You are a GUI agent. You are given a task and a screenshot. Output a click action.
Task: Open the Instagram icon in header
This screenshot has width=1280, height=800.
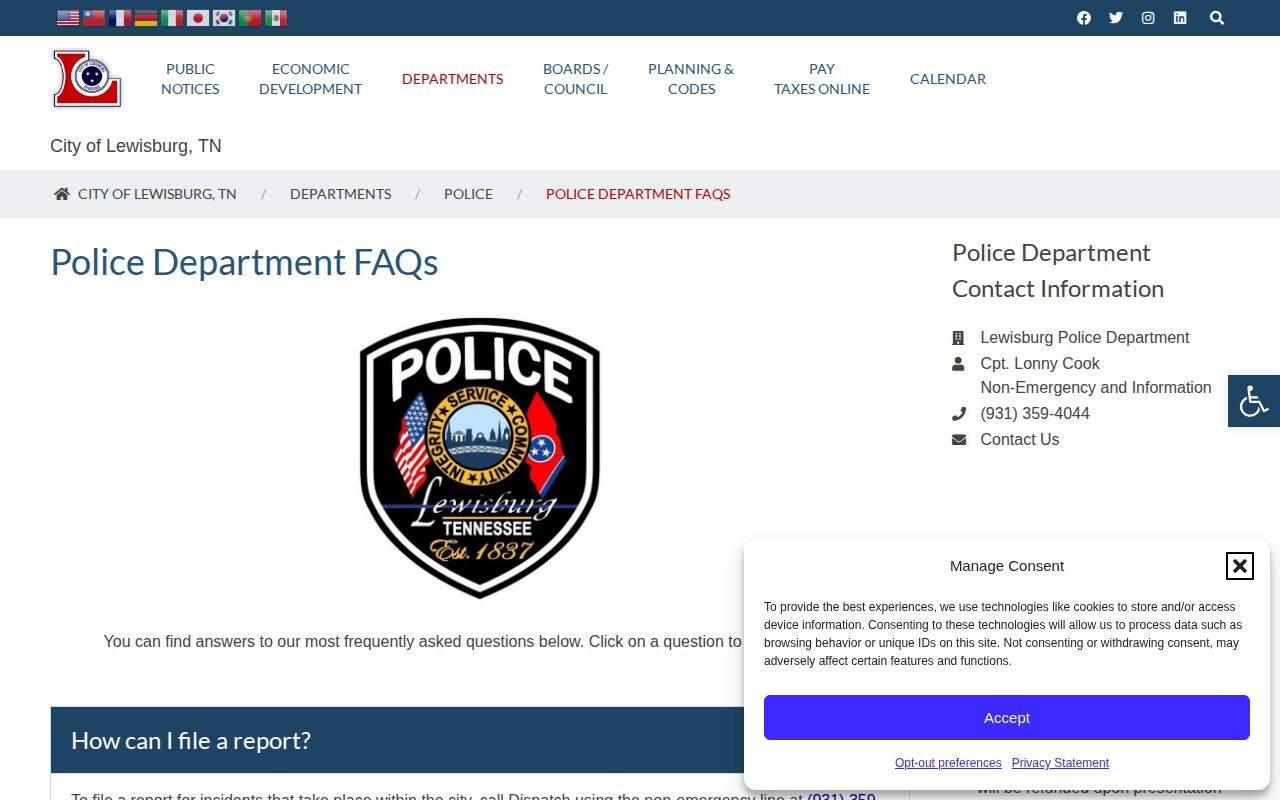pyautogui.click(x=1148, y=18)
